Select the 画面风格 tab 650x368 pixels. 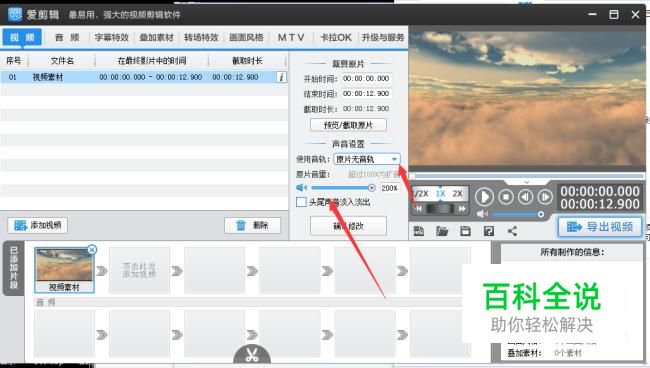coord(246,37)
